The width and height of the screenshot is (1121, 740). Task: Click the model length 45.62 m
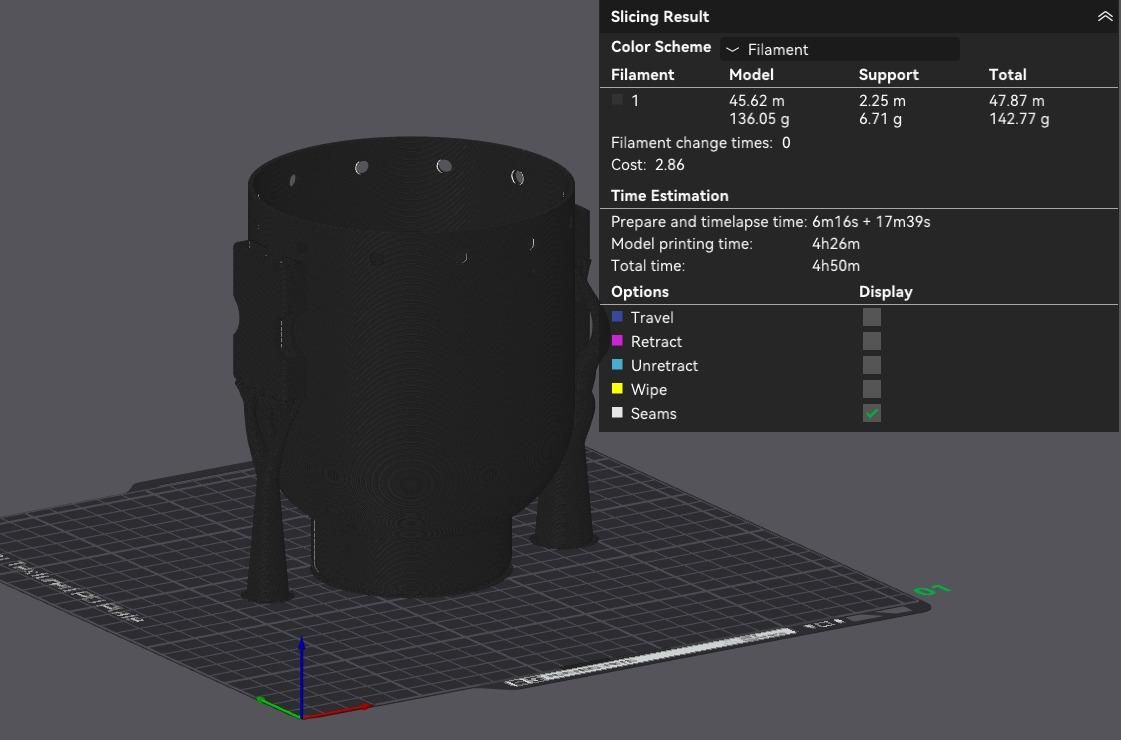click(756, 101)
